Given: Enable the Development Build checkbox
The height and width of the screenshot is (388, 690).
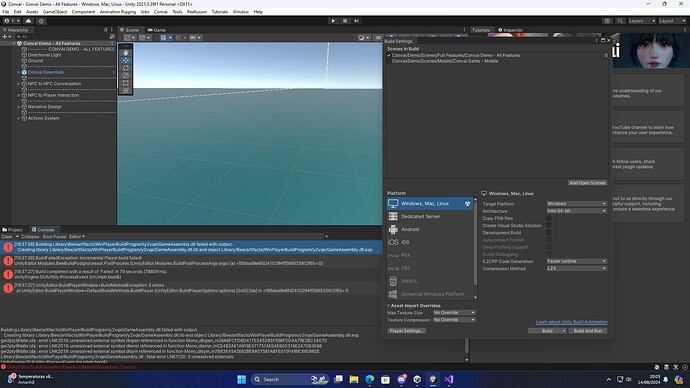Looking at the screenshot, I should click(x=549, y=233).
